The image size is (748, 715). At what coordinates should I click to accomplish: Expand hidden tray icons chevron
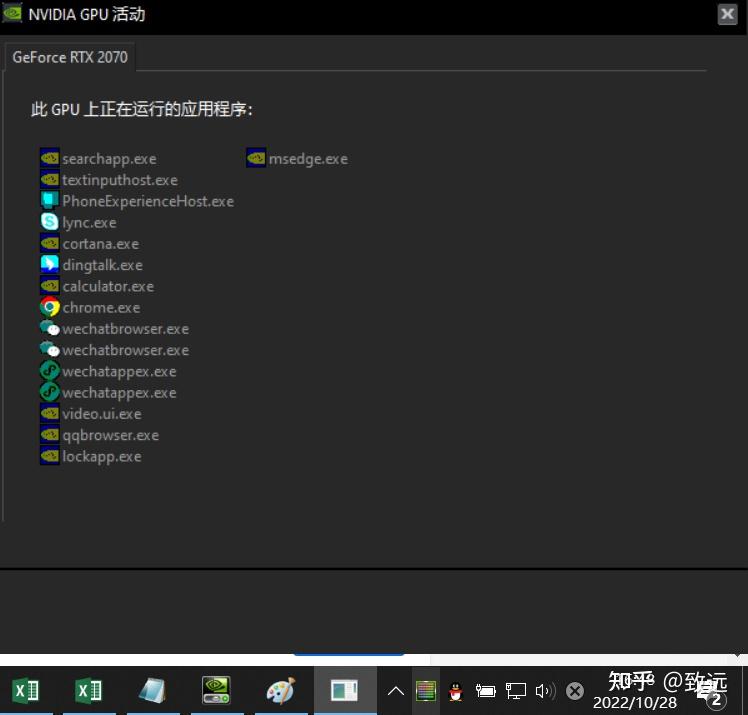[395, 691]
